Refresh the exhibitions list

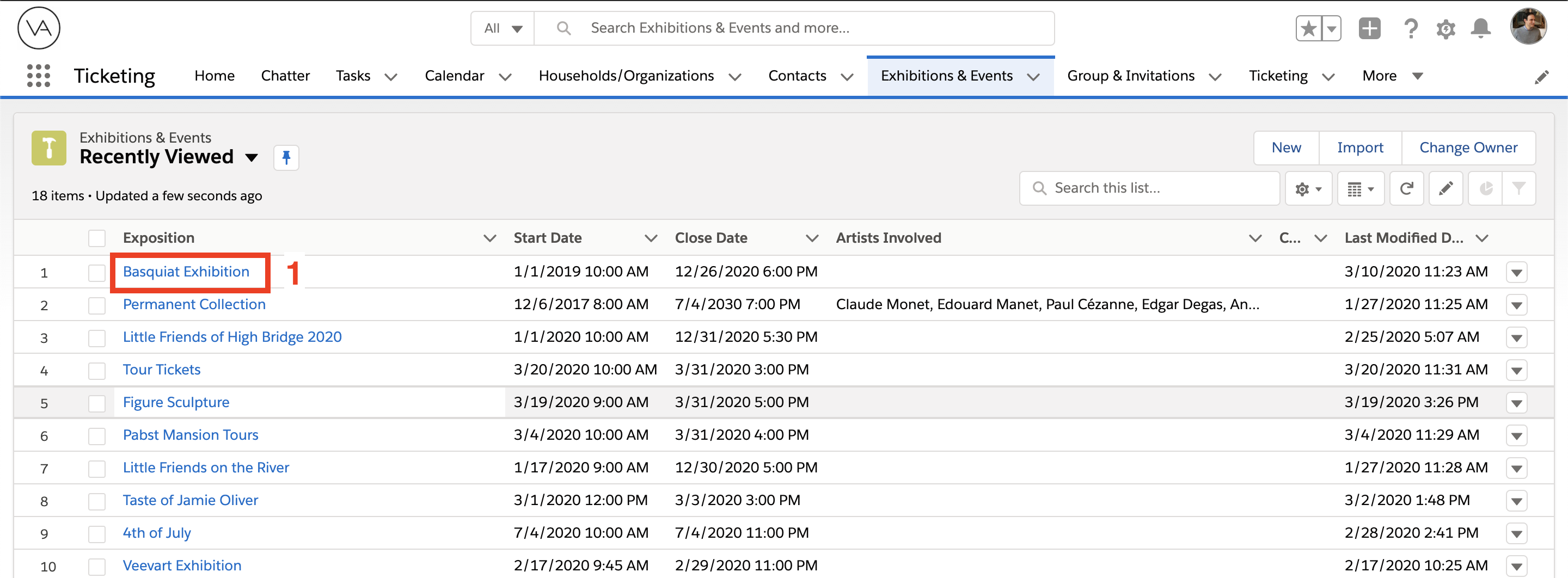tap(1406, 189)
